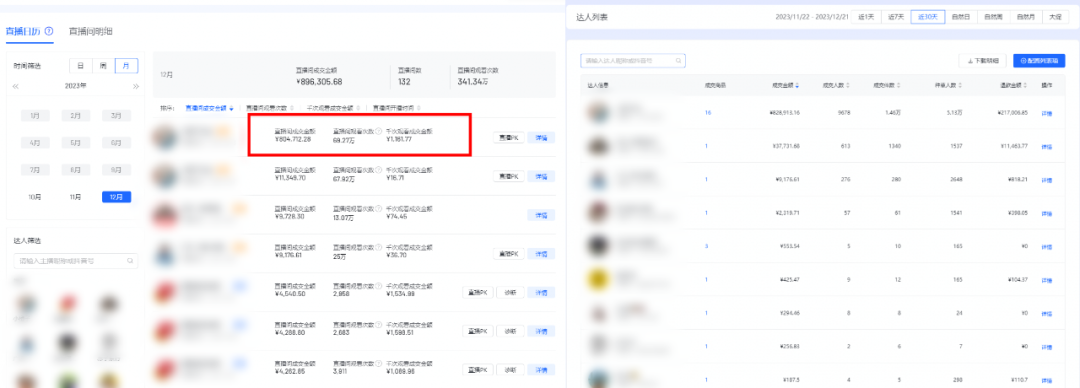The width and height of the screenshot is (1080, 388).
Task: Click the 下载明细 download button
Action: pyautogui.click(x=983, y=61)
